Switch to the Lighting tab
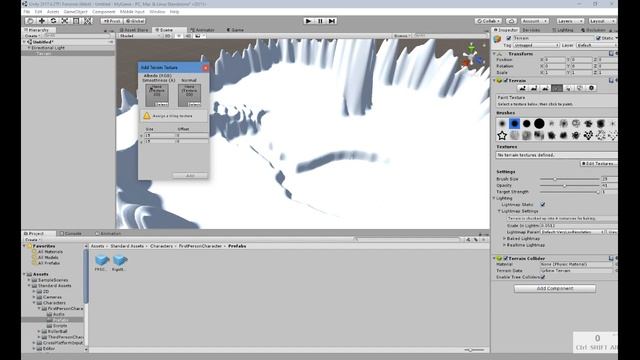 pos(563,30)
